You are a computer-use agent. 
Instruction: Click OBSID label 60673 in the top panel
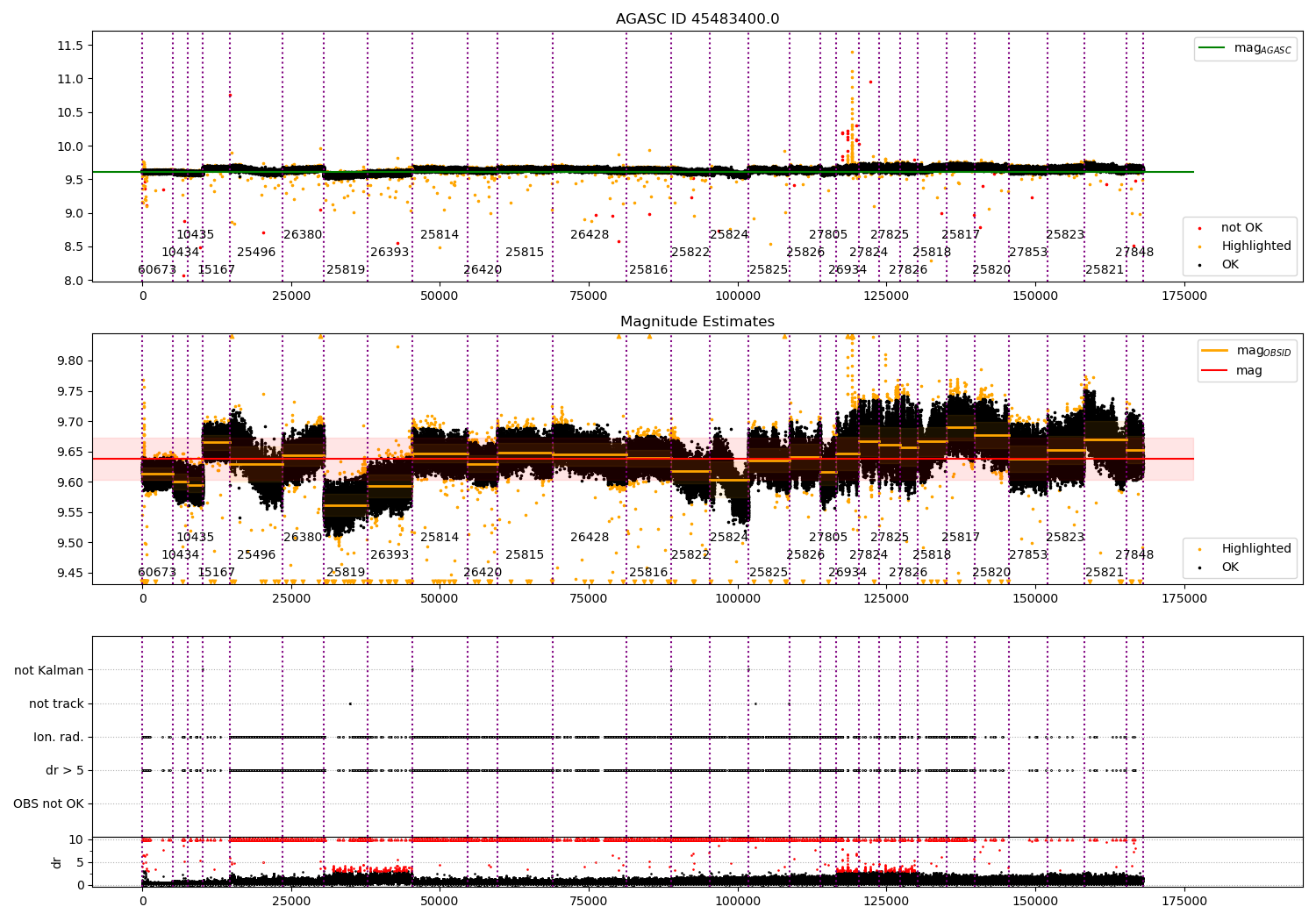click(157, 270)
